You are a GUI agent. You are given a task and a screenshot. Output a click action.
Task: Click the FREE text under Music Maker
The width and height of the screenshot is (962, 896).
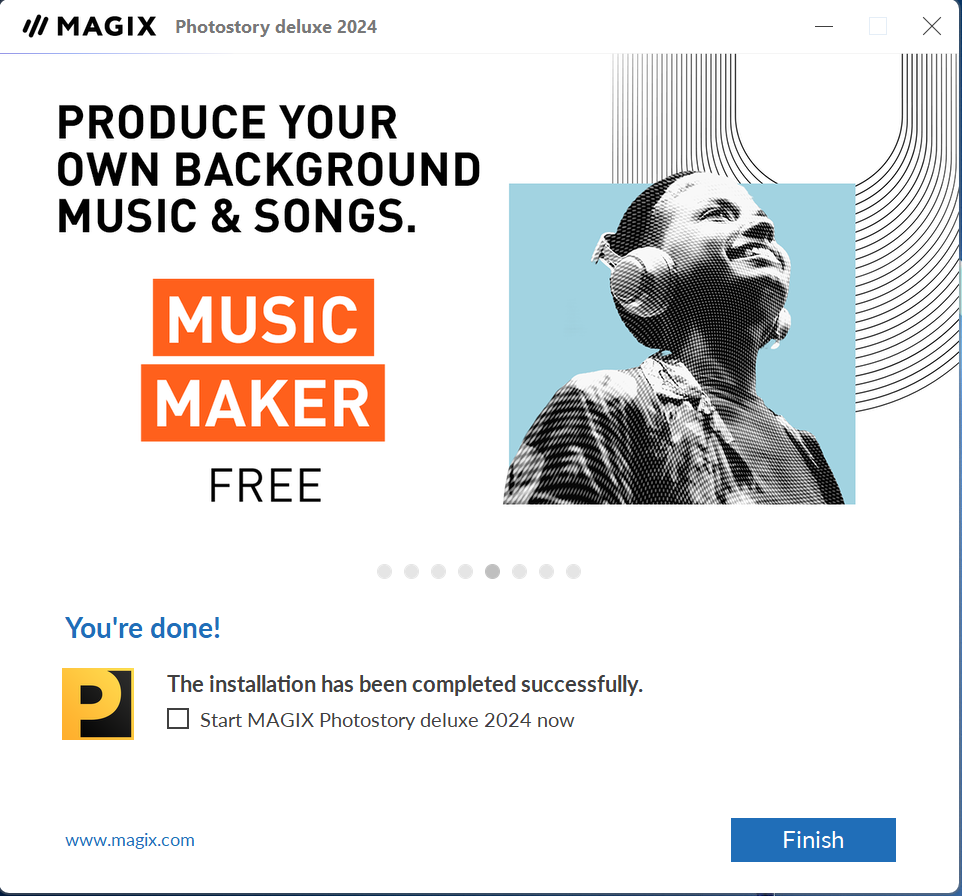pyautogui.click(x=265, y=485)
